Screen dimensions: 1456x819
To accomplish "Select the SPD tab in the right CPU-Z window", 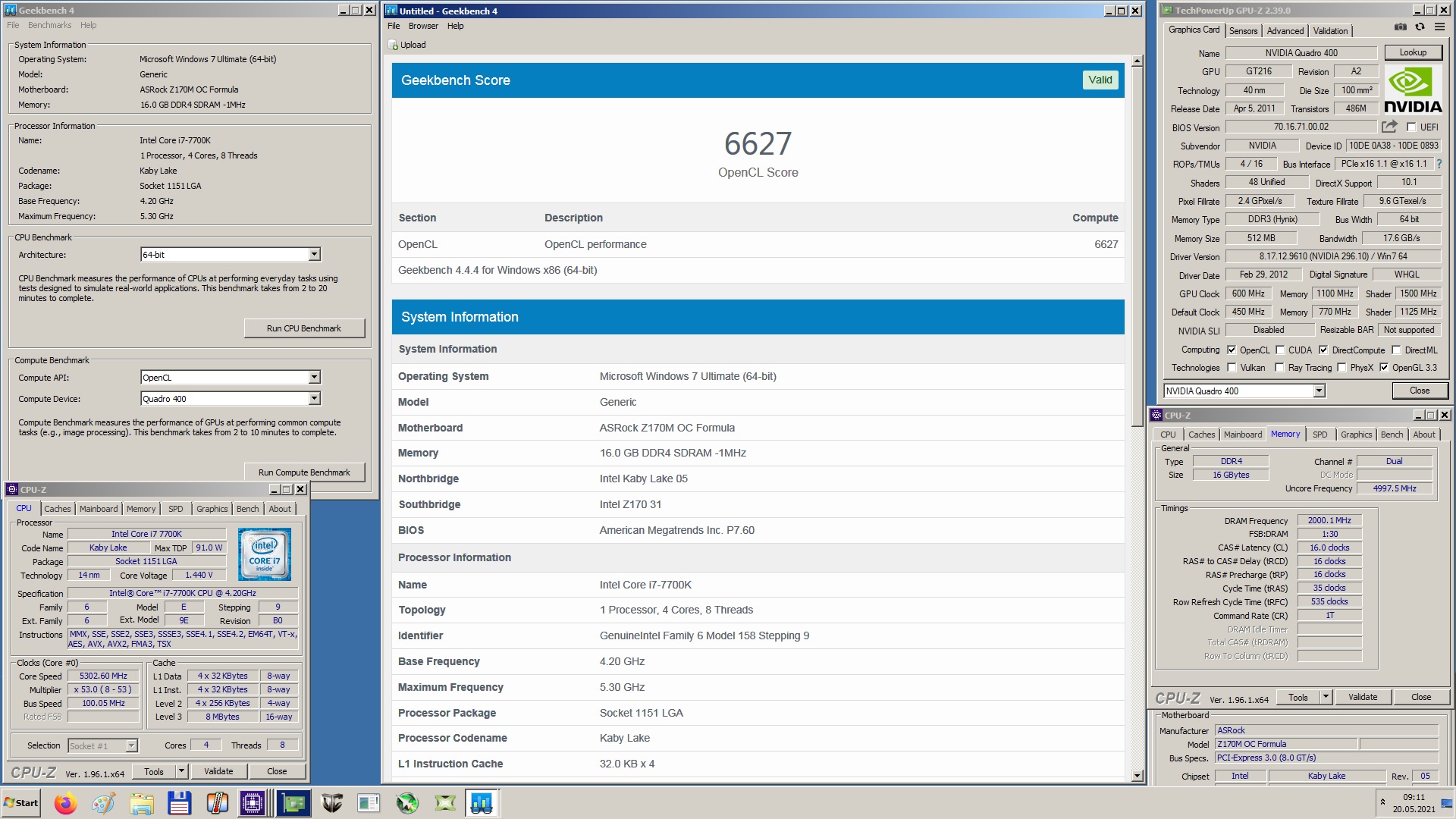I will 1320,435.
